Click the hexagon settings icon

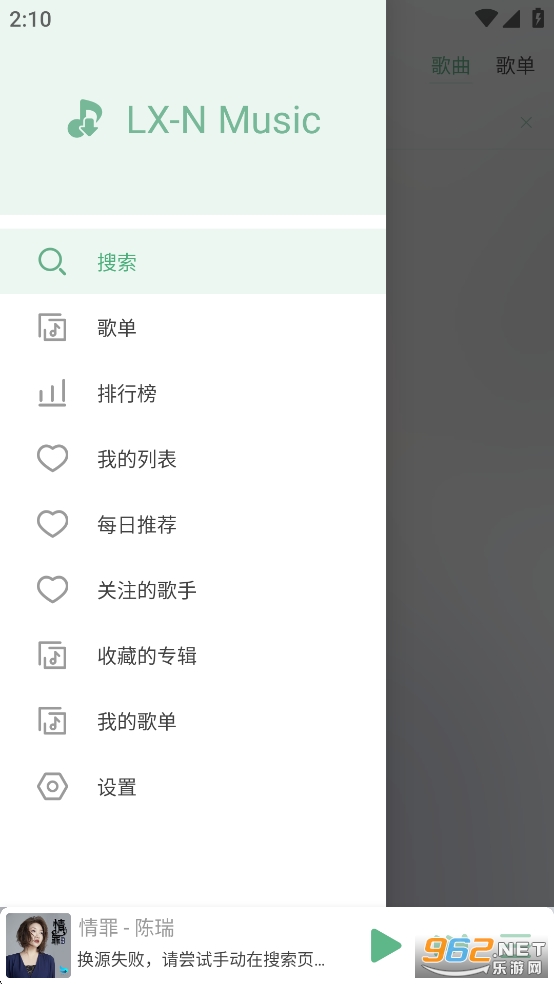53,786
